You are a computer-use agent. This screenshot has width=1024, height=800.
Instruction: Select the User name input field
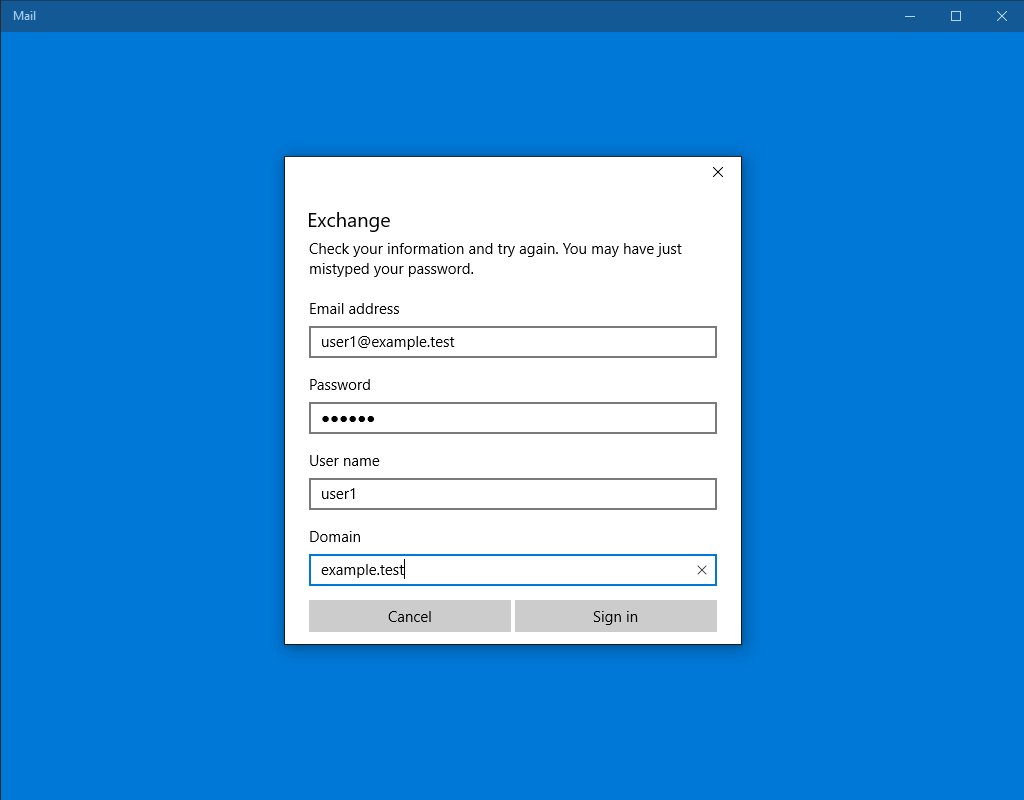click(x=513, y=494)
